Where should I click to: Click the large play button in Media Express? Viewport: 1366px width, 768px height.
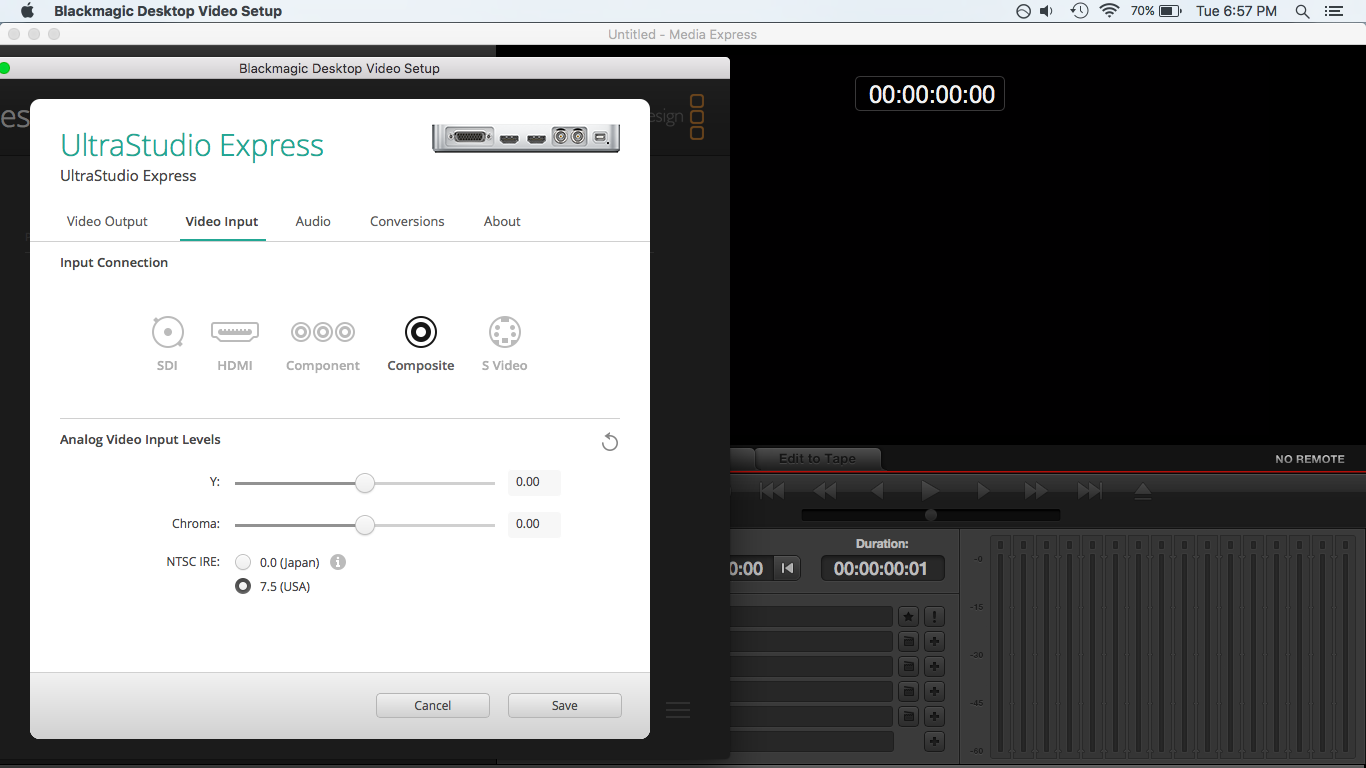(930, 490)
